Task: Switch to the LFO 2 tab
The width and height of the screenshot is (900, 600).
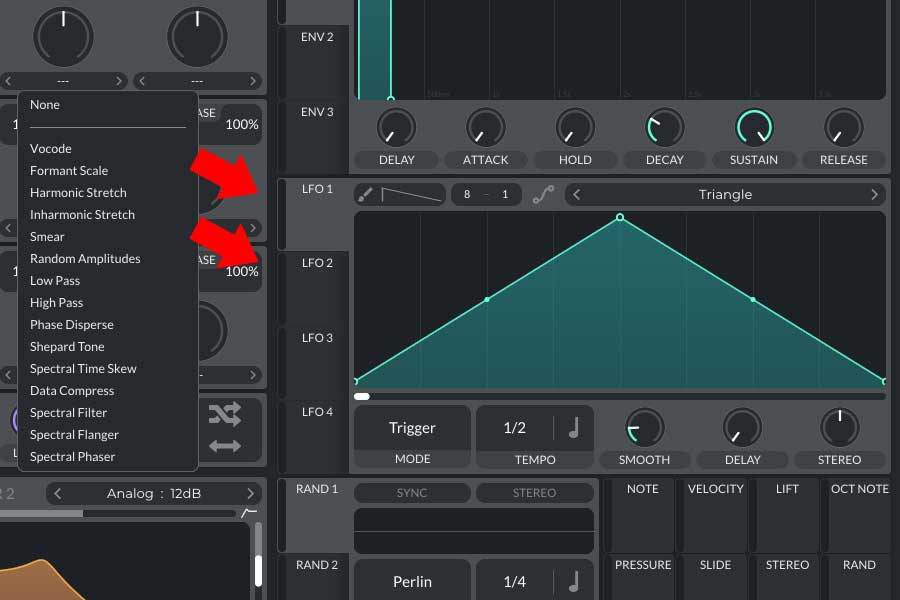Action: tap(317, 263)
